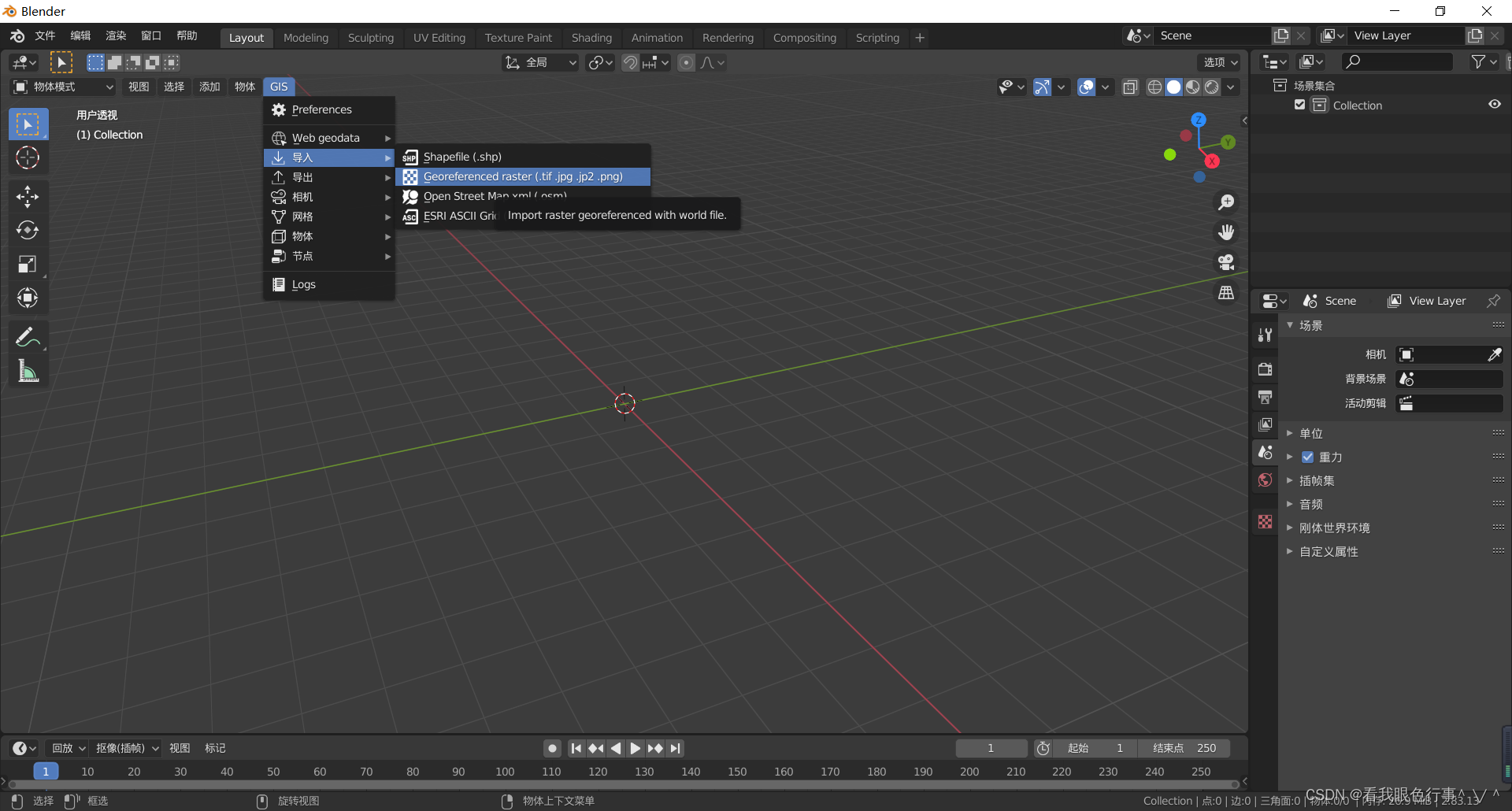
Task: Switch to orthographic grid view icon
Action: tap(1226, 292)
